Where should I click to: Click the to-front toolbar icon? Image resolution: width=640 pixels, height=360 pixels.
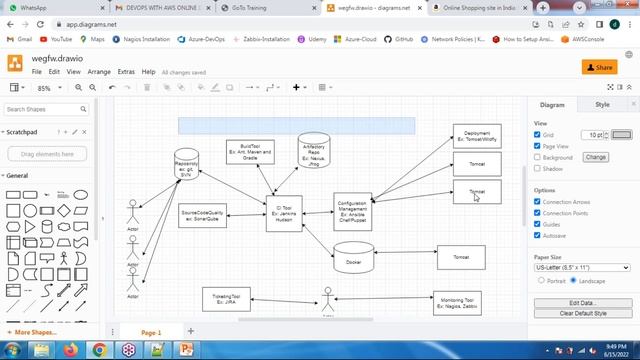pyautogui.click(x=167, y=87)
